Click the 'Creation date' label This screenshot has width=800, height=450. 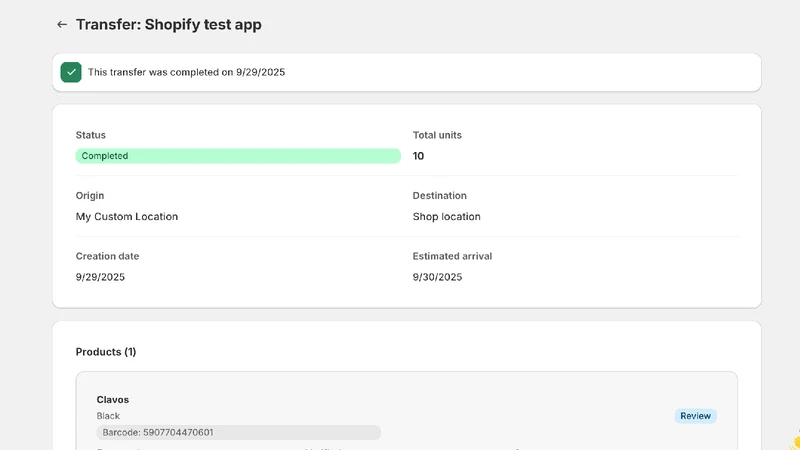point(107,256)
